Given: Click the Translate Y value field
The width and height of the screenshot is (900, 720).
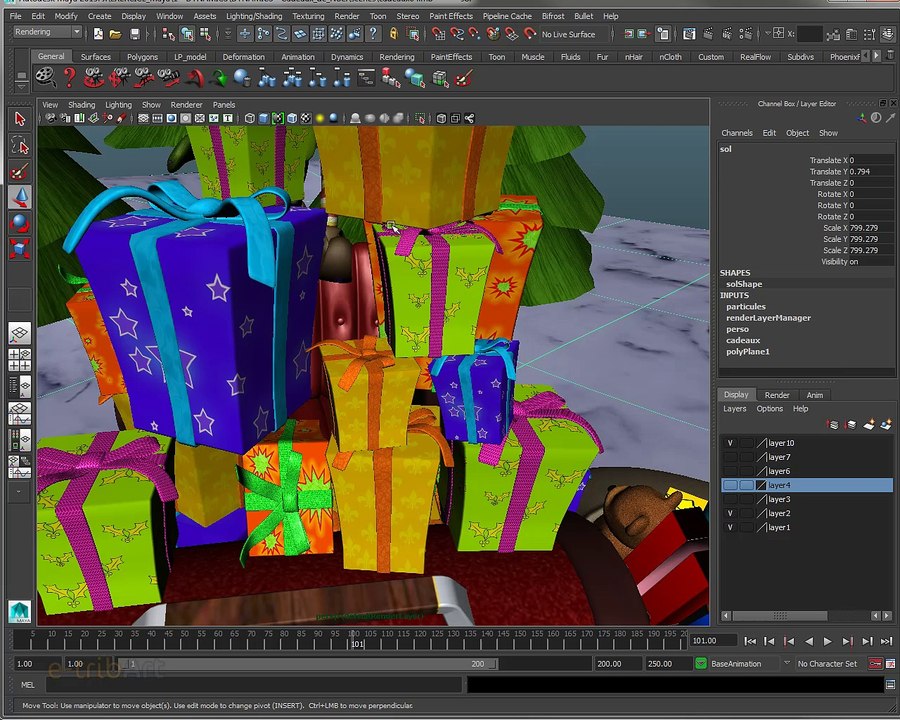Looking at the screenshot, I should point(871,172).
